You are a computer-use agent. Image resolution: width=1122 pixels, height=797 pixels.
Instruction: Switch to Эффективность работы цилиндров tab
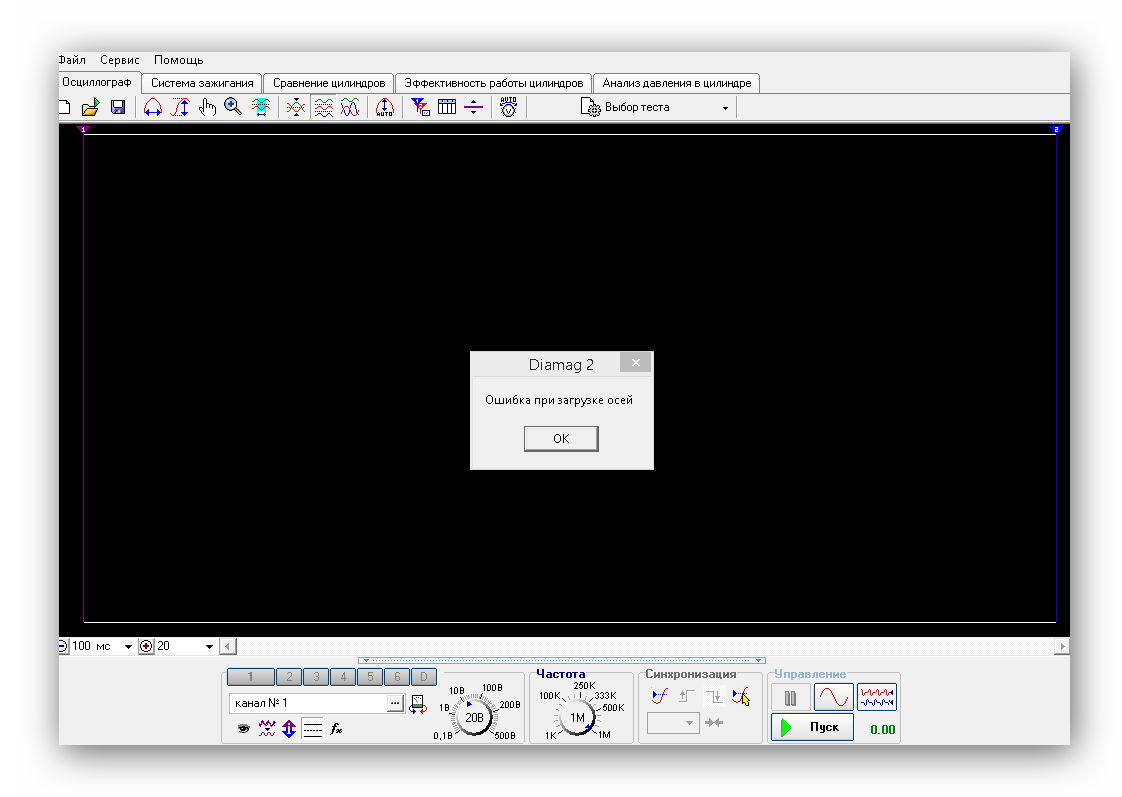coord(494,83)
